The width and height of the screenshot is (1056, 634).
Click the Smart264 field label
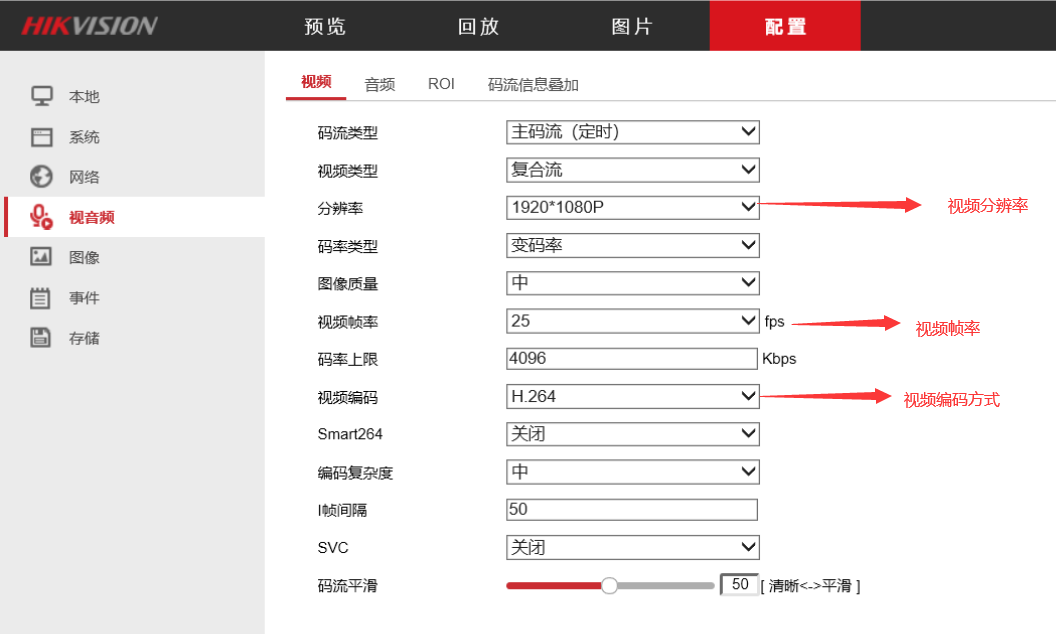350,434
